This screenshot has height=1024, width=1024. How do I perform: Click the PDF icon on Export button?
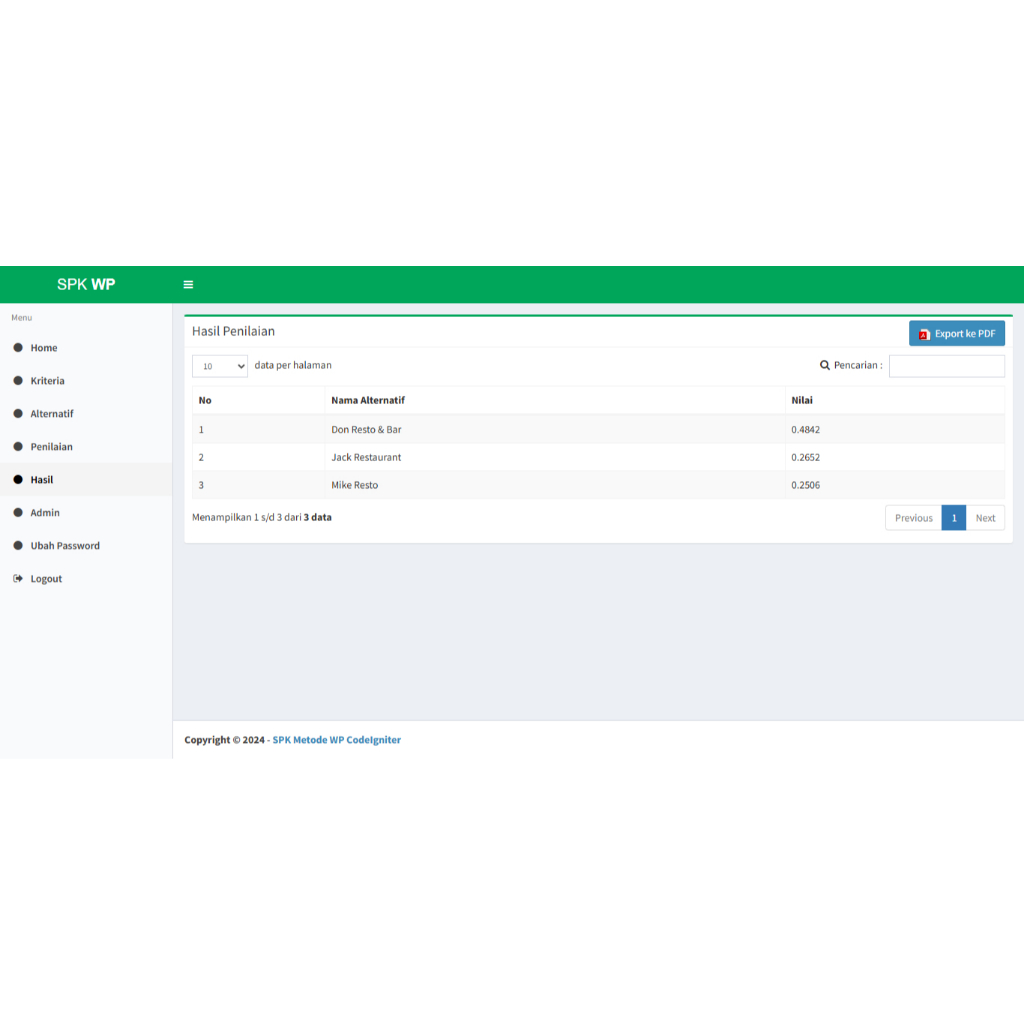[923, 334]
